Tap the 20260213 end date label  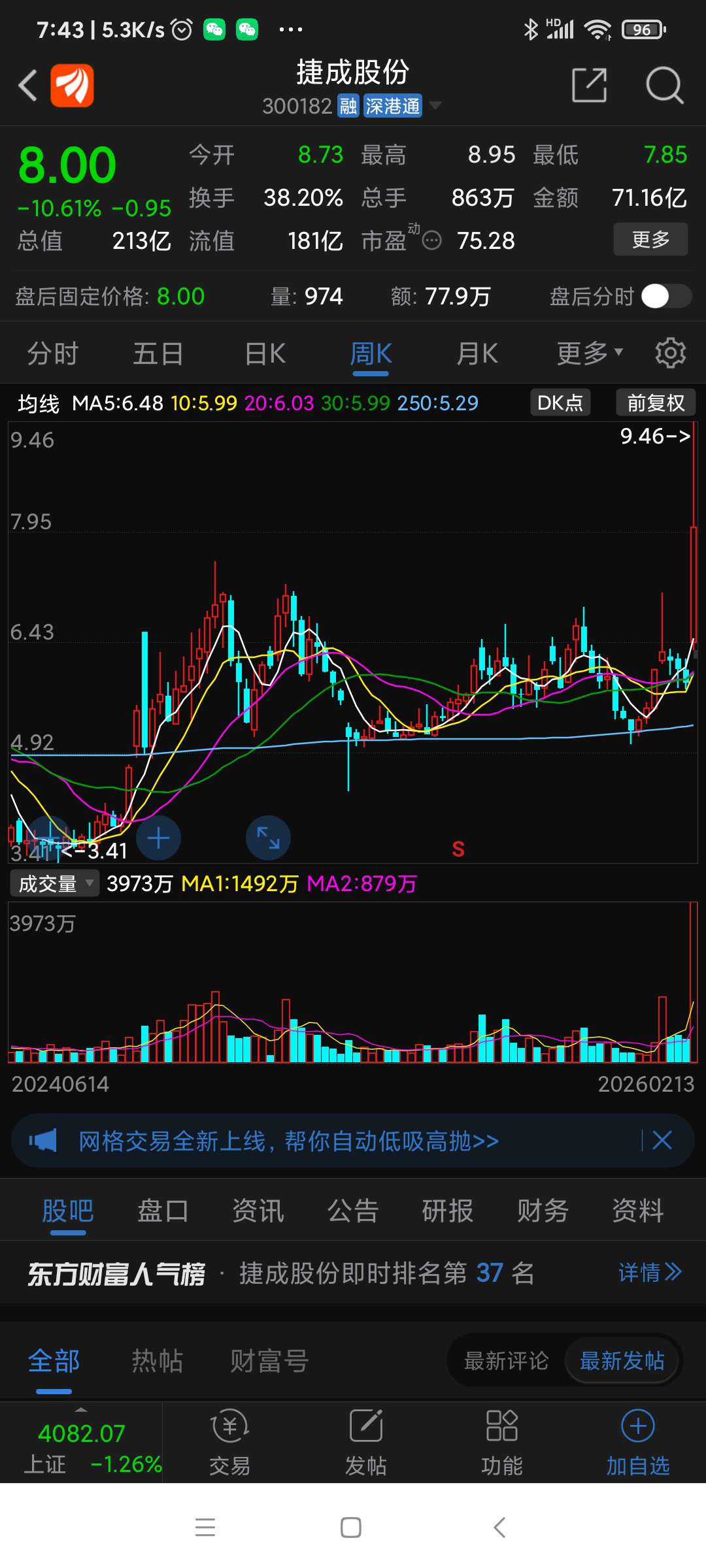pyautogui.click(x=646, y=1084)
